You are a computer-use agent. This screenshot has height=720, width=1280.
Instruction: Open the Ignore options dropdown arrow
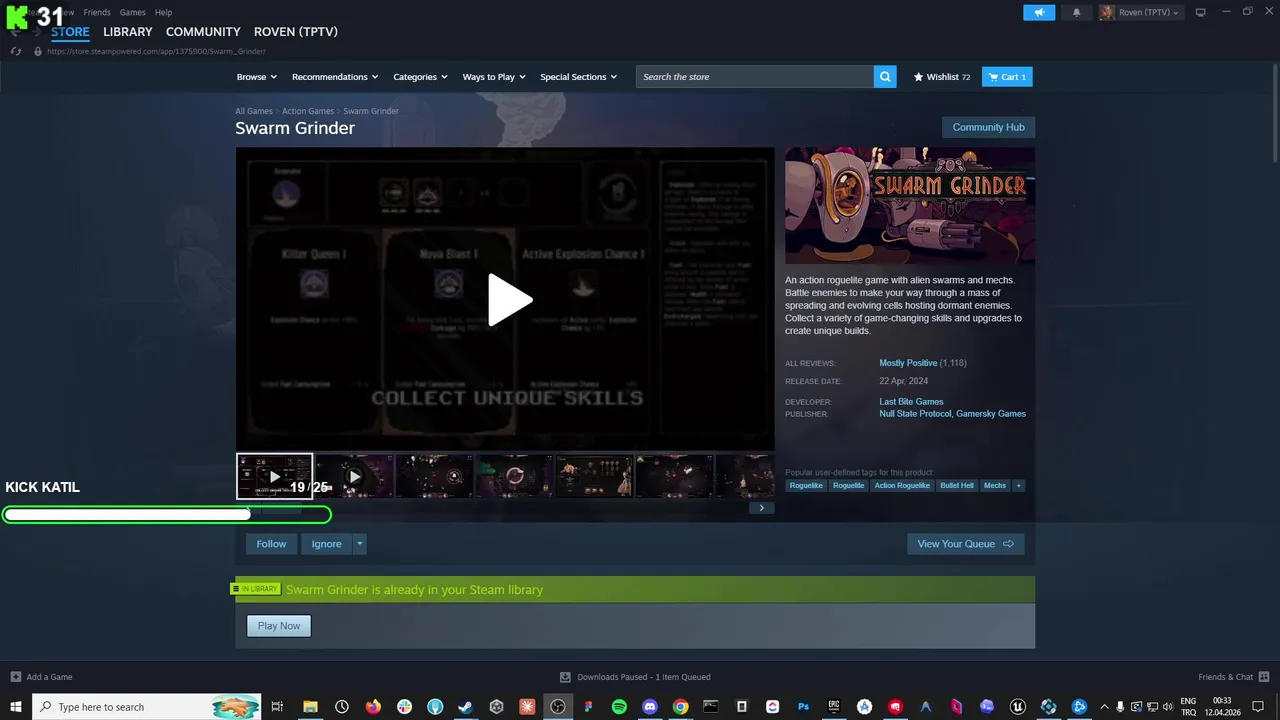(359, 544)
